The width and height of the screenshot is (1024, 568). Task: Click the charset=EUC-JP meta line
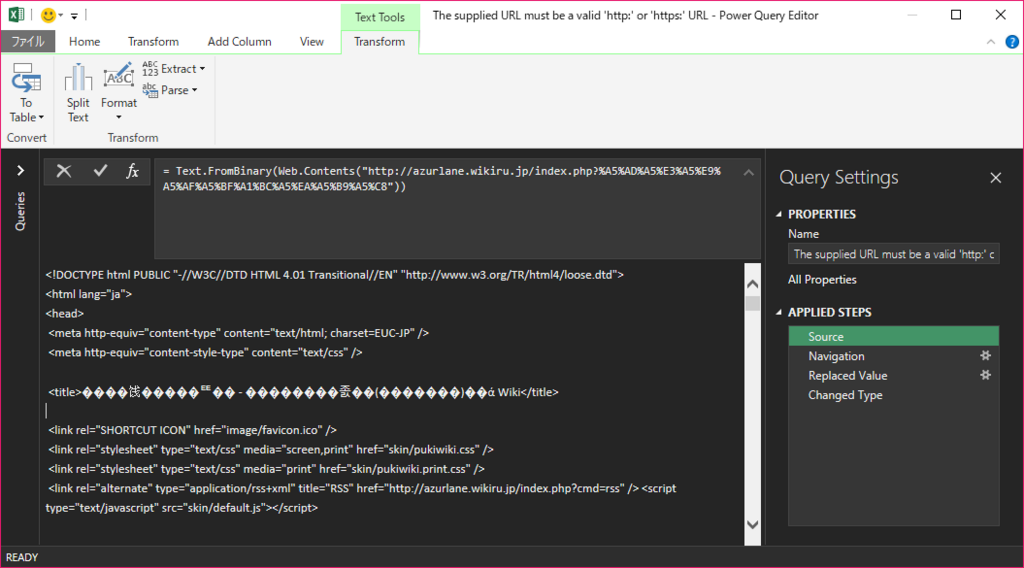point(238,333)
